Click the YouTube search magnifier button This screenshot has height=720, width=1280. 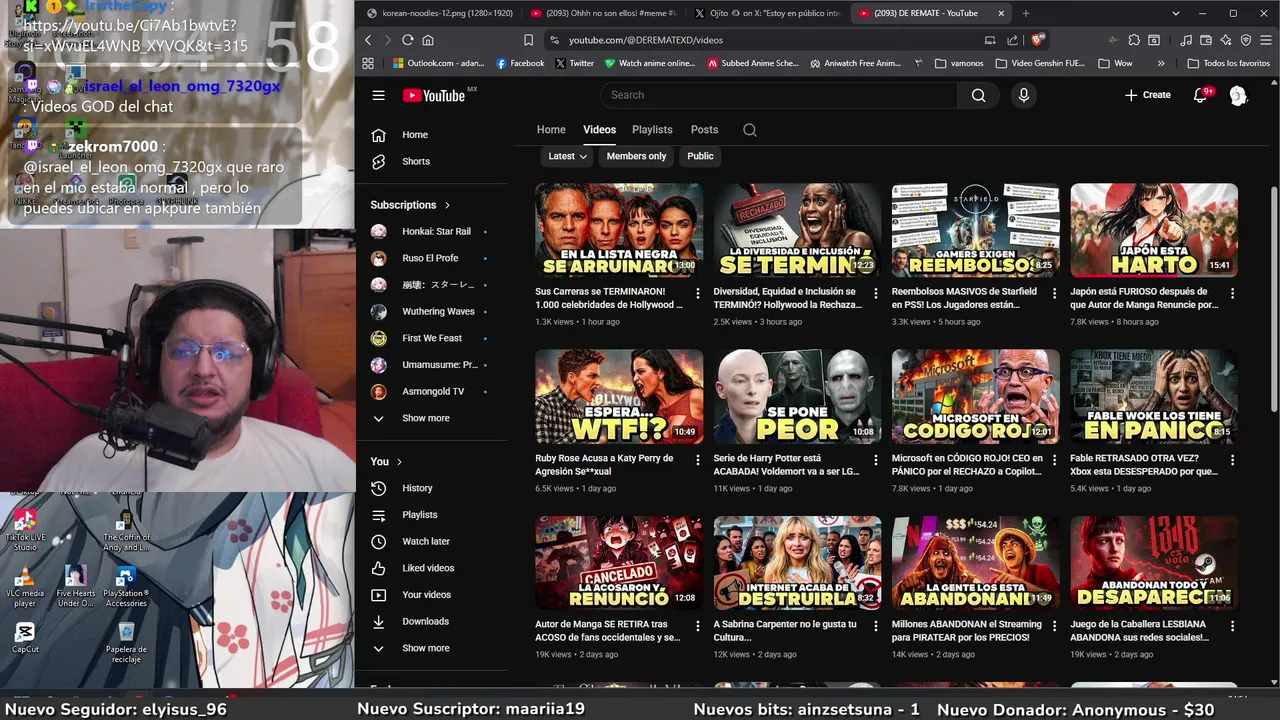[x=978, y=95]
